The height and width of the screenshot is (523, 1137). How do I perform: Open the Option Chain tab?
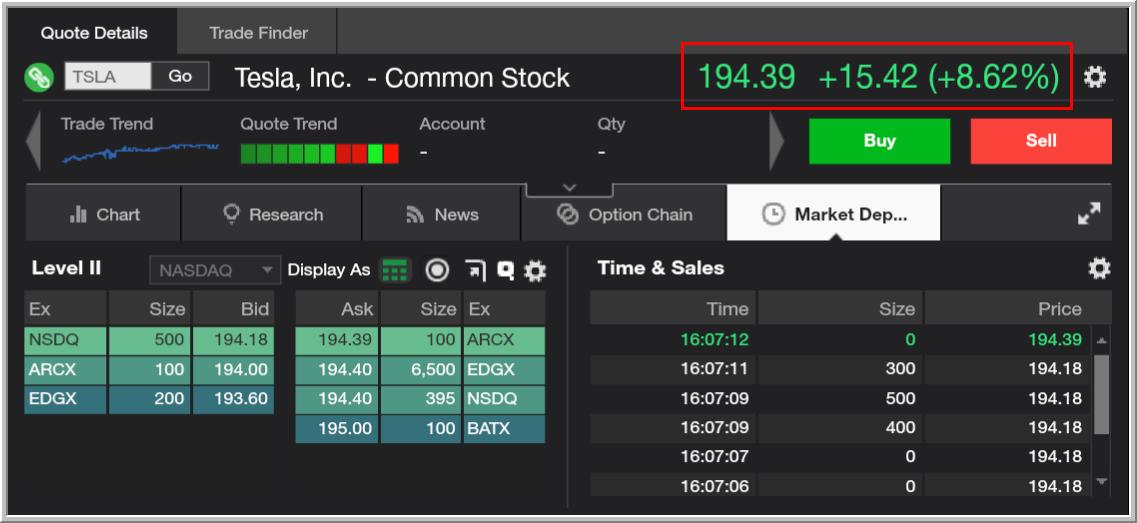[624, 213]
